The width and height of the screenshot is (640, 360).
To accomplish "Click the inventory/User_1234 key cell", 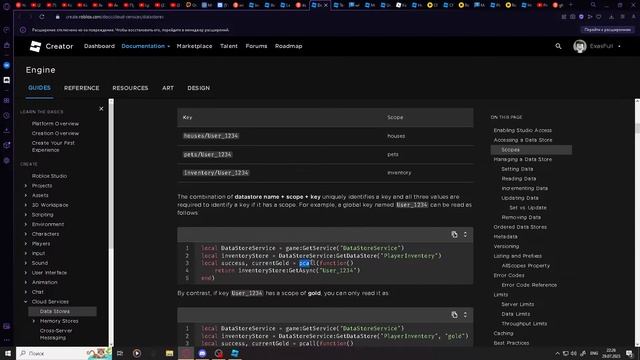I will 216,173.
